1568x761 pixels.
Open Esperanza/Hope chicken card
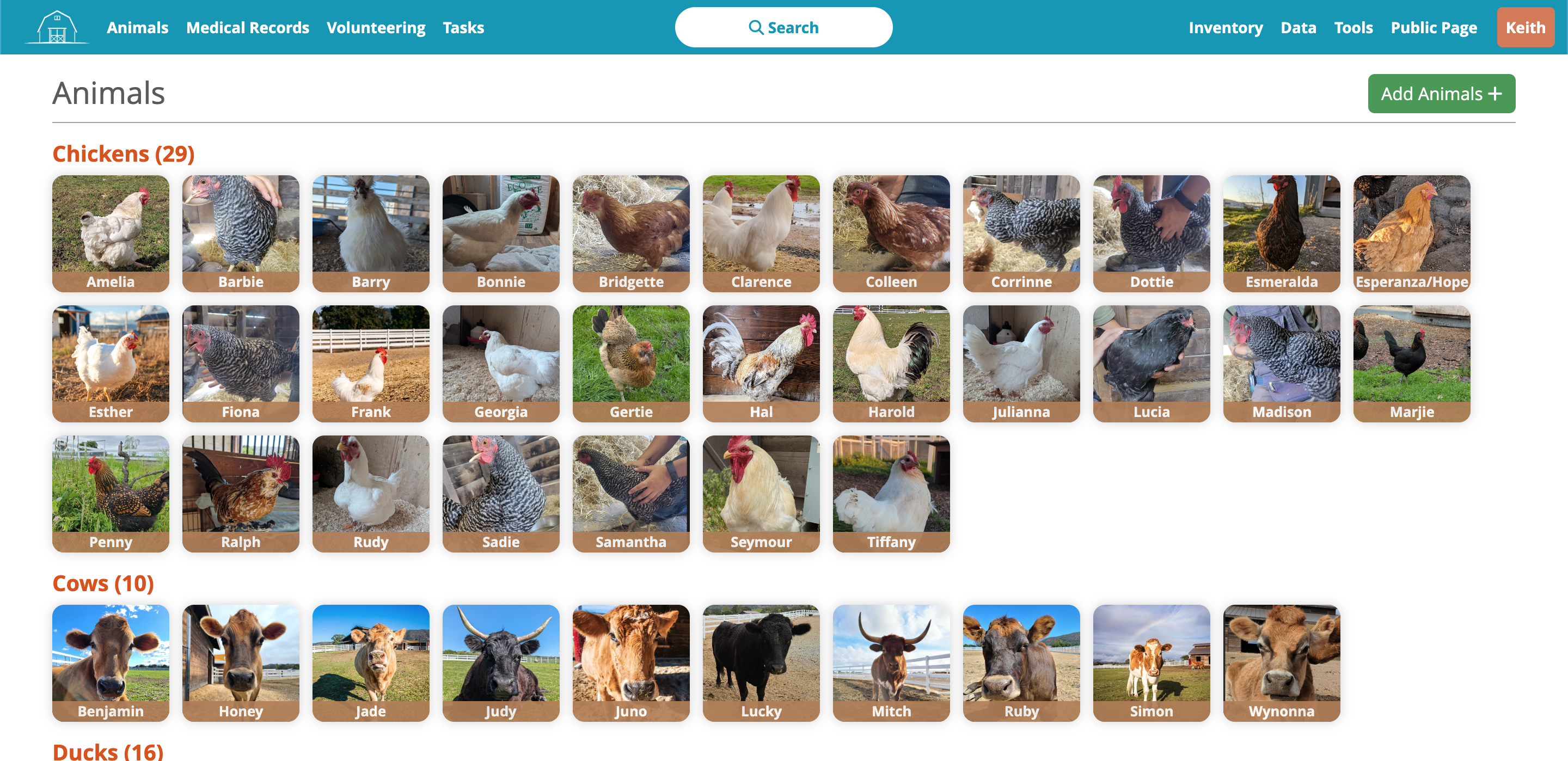1411,234
